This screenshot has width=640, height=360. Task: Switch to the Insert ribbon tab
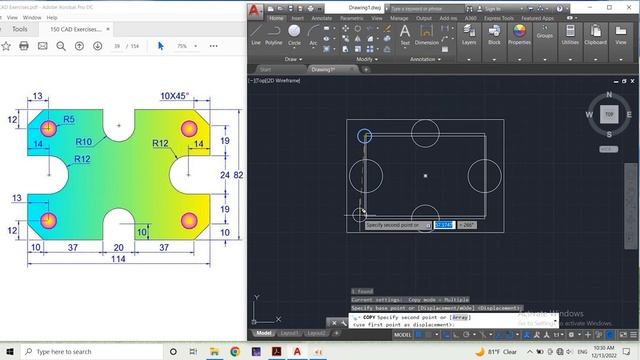pos(297,18)
